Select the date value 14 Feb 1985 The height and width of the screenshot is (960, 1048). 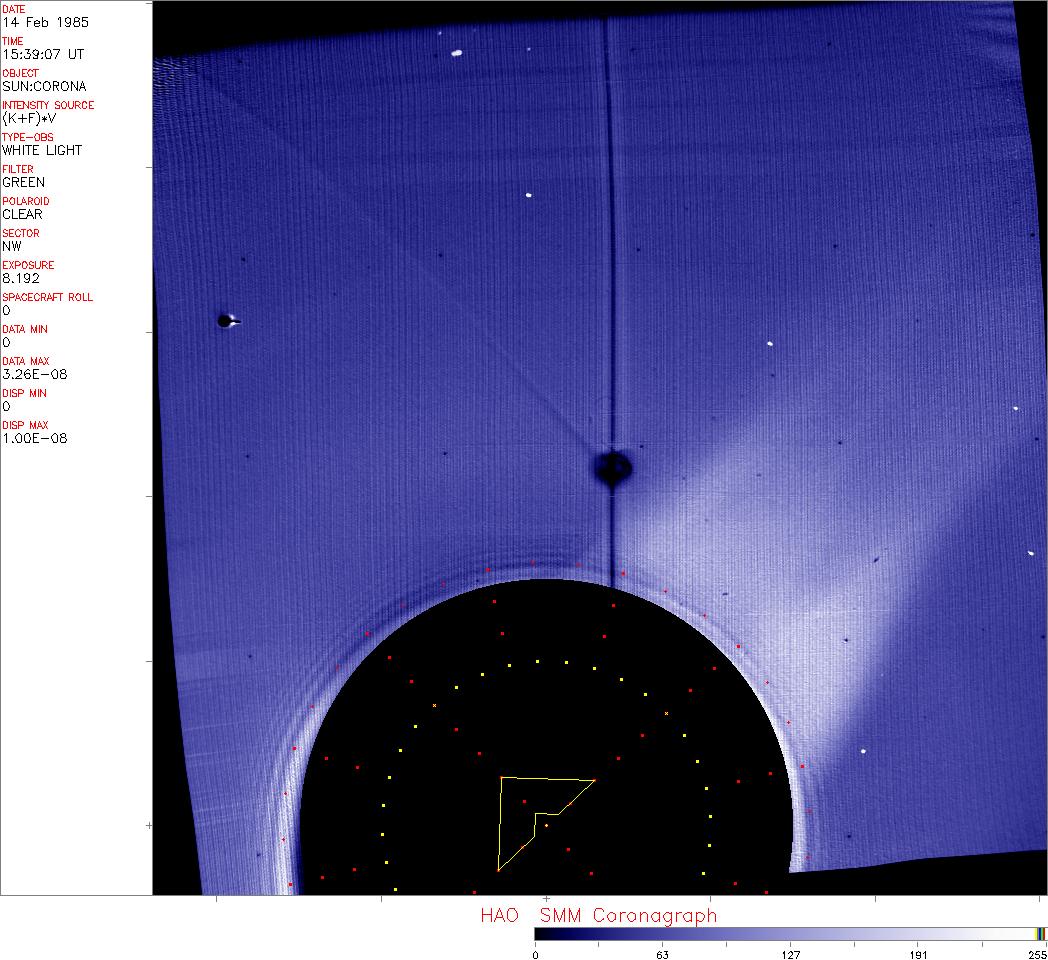click(x=45, y=22)
